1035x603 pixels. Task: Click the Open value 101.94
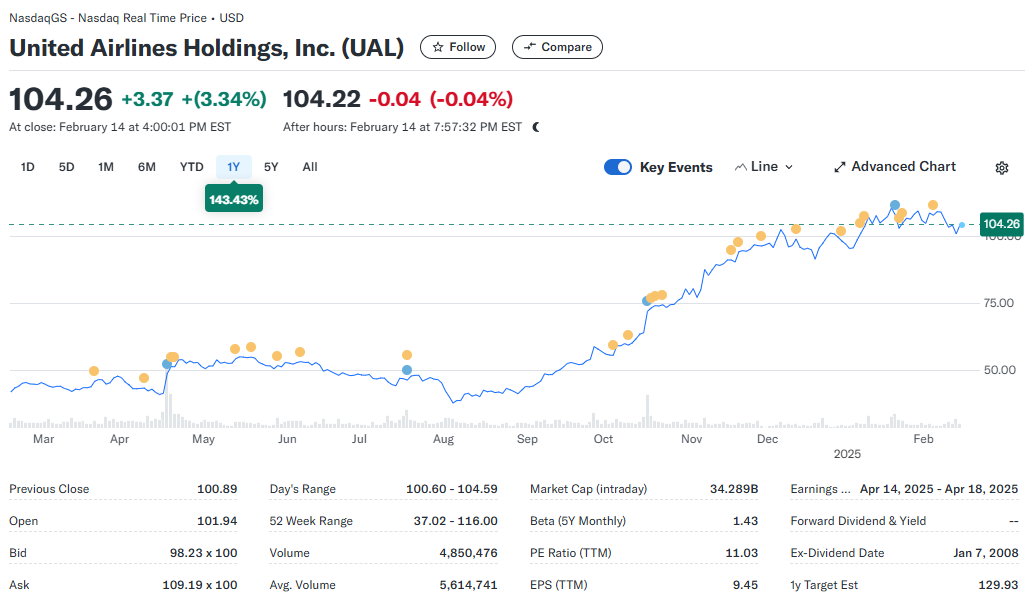coord(217,521)
